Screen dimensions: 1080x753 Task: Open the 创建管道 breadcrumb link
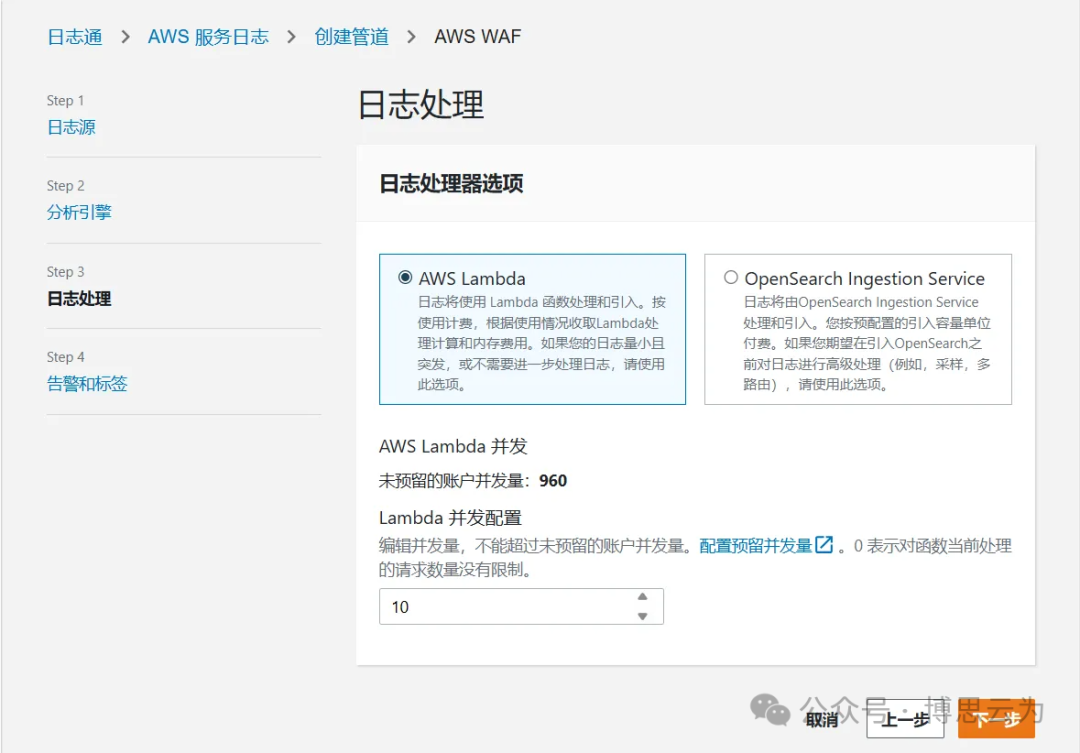click(x=351, y=37)
